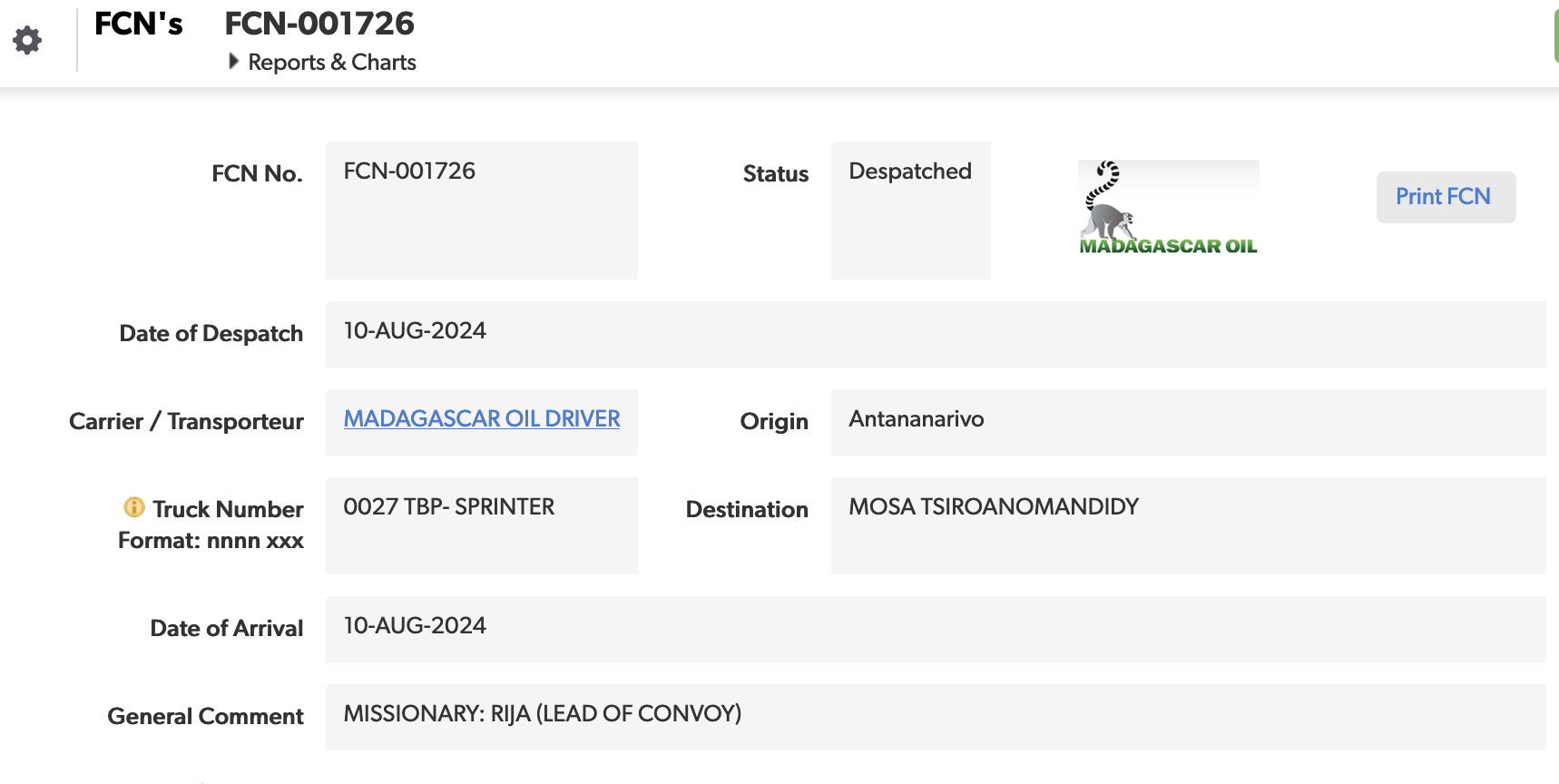
Task: Click the Carrier / Transporteur label
Action: (x=186, y=422)
